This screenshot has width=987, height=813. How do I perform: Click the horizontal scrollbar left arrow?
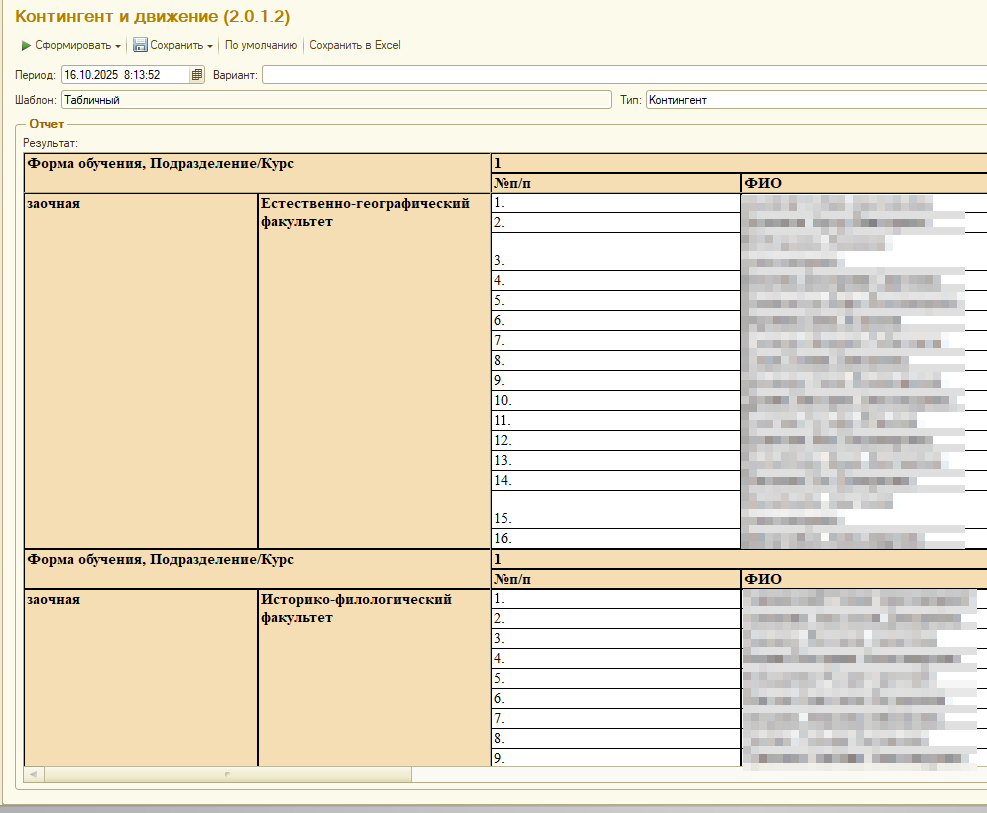point(33,775)
